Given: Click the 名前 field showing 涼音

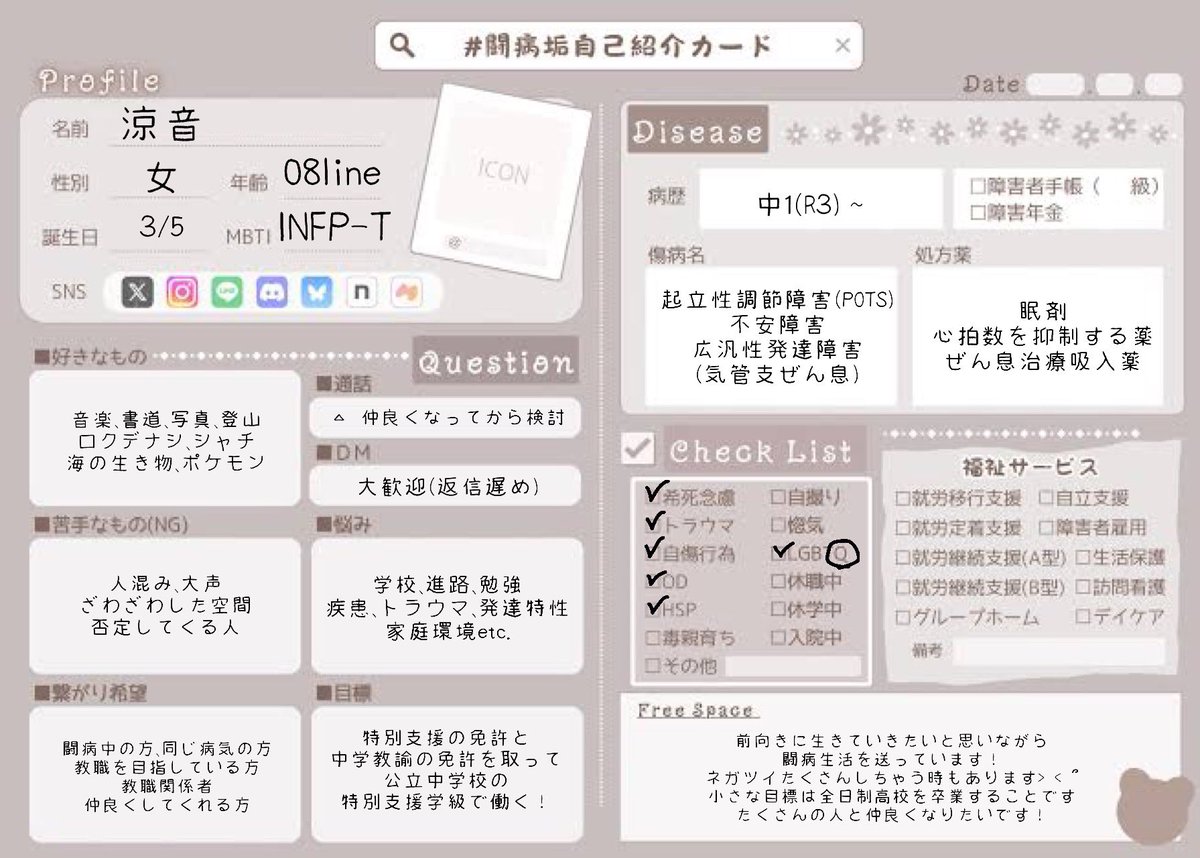Looking at the screenshot, I should point(245,127).
